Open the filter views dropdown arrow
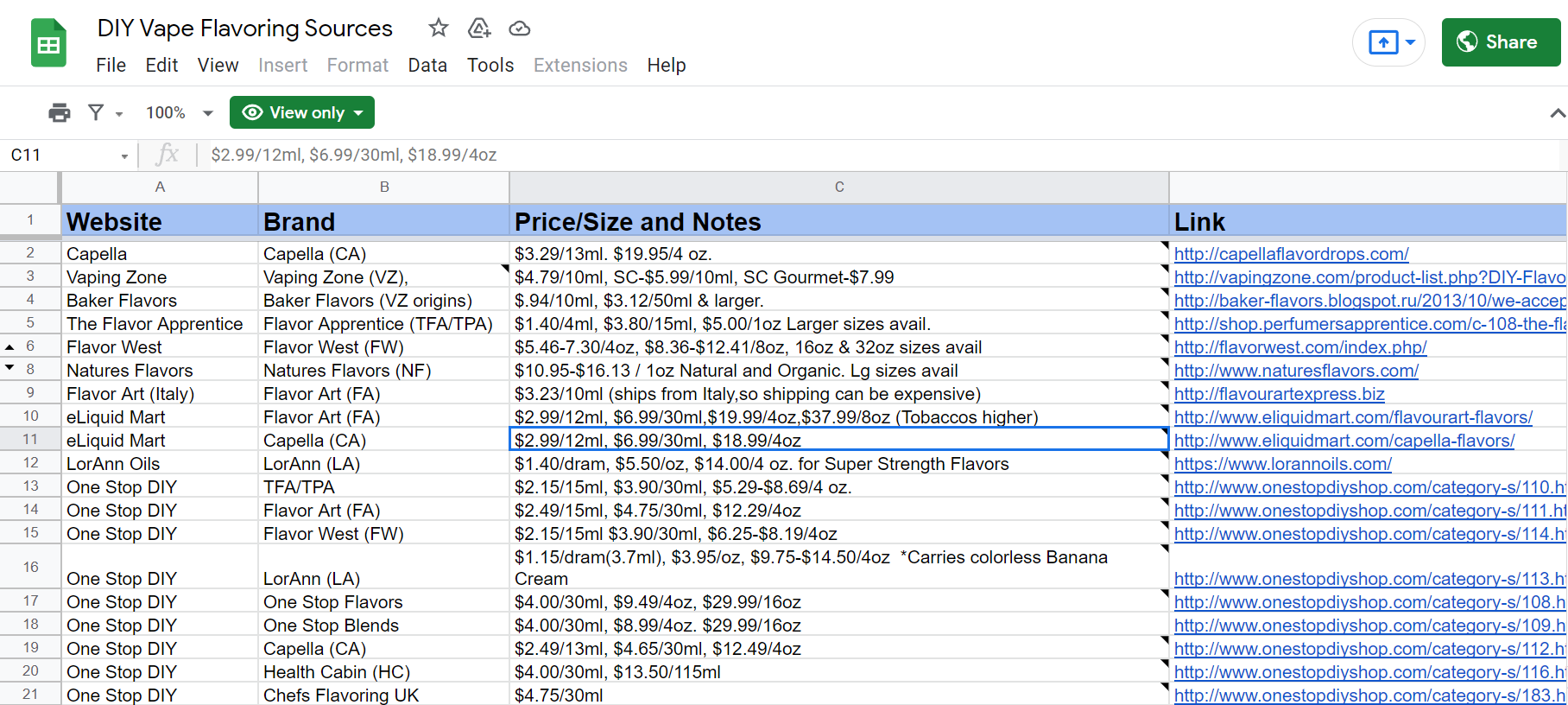The height and width of the screenshot is (705, 1568). [x=119, y=113]
